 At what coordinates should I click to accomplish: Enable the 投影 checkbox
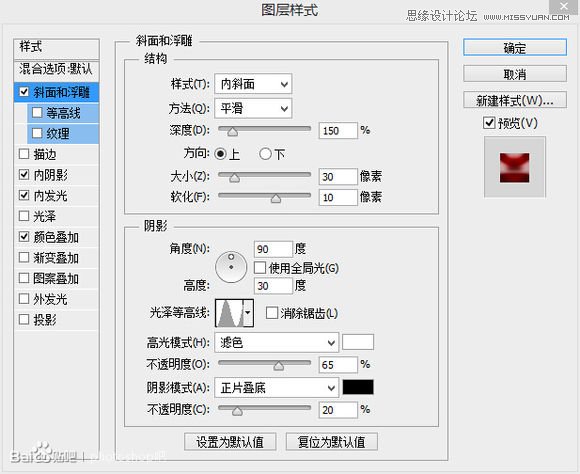[24, 319]
